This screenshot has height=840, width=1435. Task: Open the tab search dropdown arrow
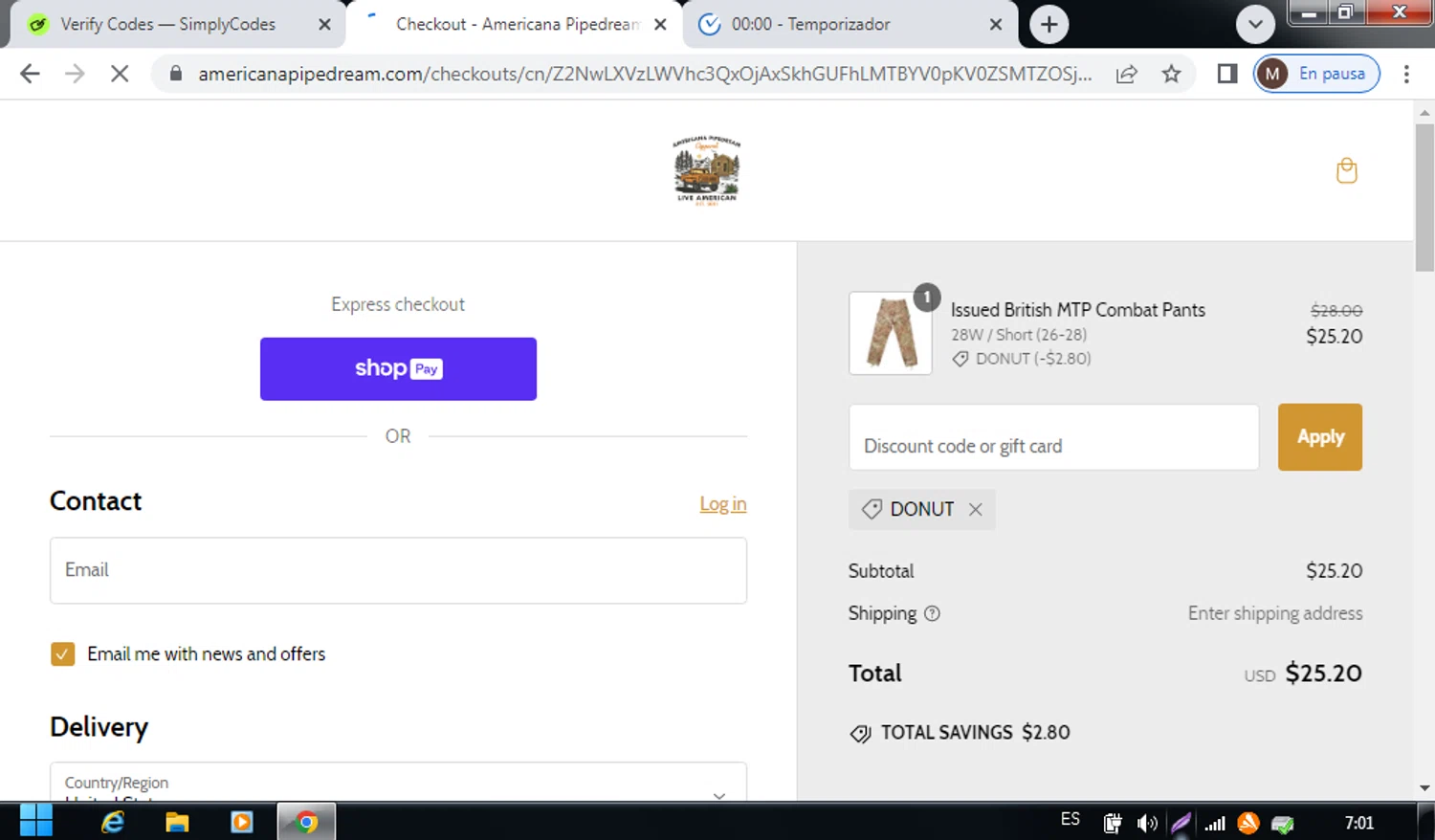click(x=1255, y=25)
